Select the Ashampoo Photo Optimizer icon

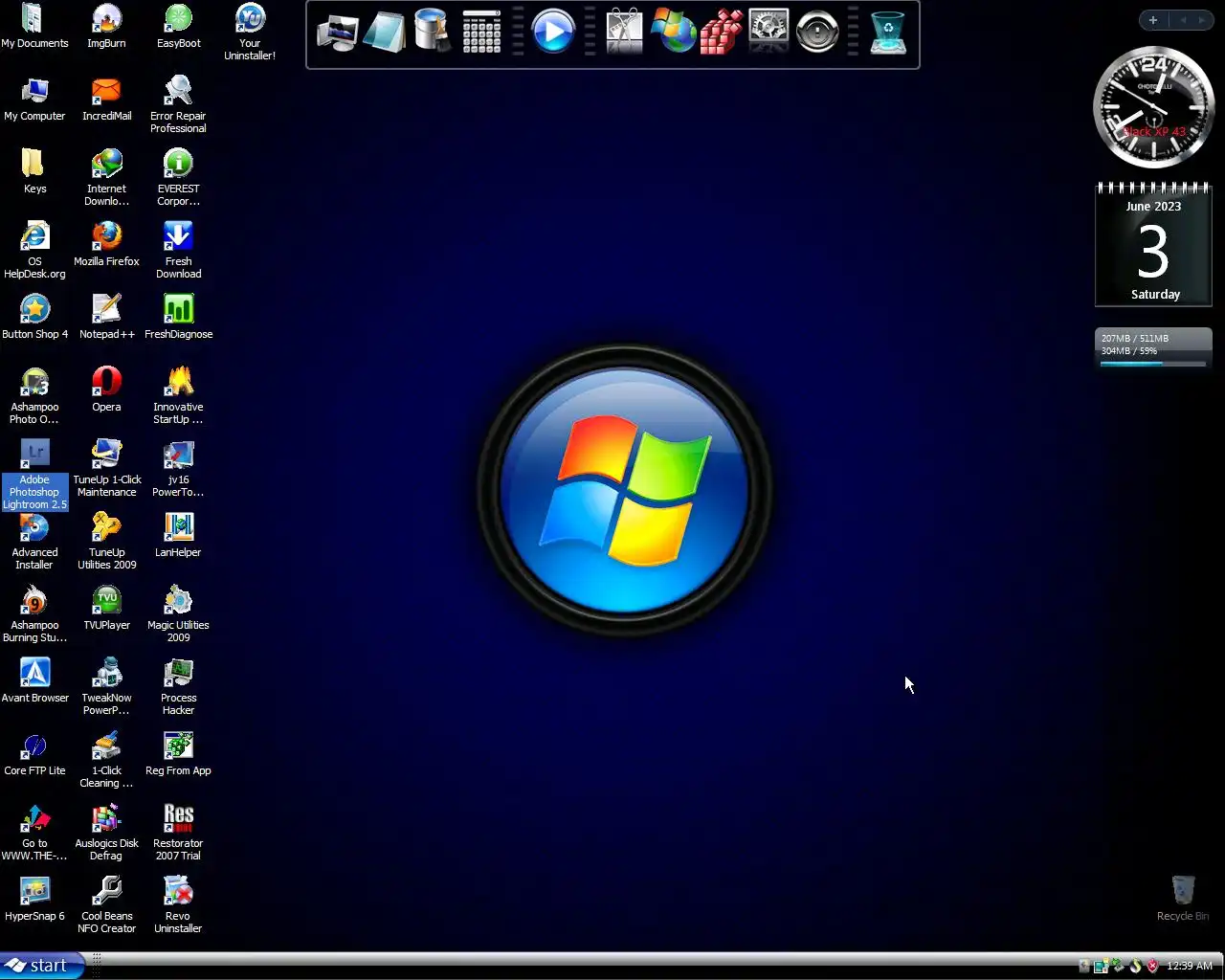click(x=34, y=396)
